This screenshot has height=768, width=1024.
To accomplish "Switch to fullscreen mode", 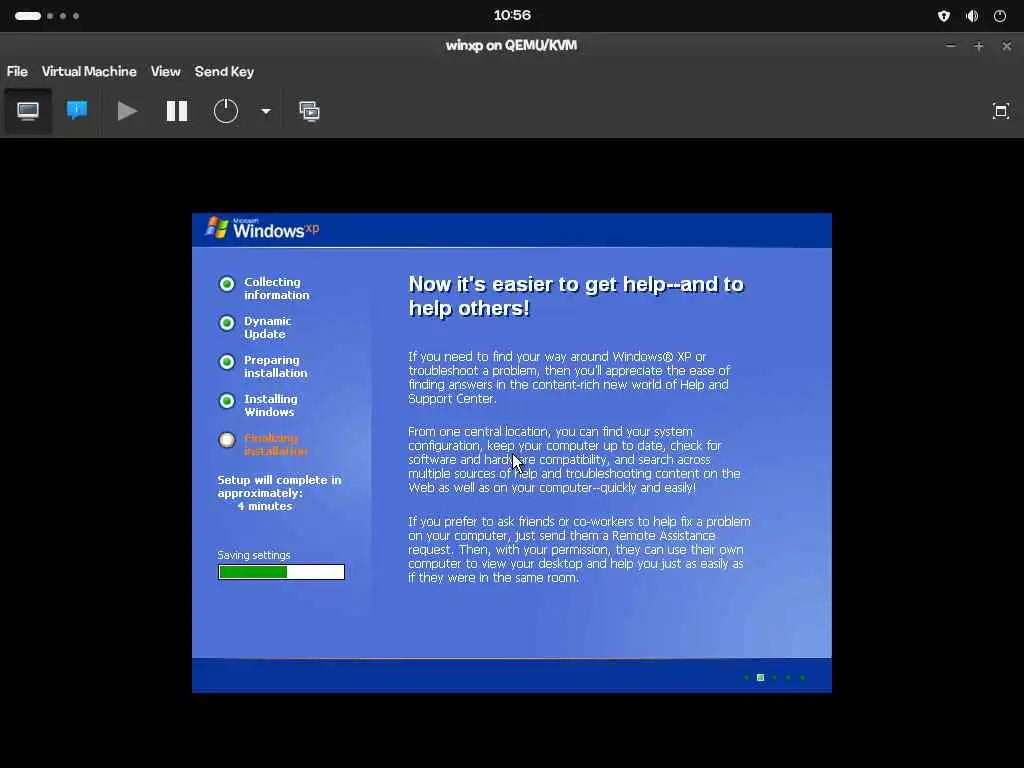I will (x=1000, y=111).
